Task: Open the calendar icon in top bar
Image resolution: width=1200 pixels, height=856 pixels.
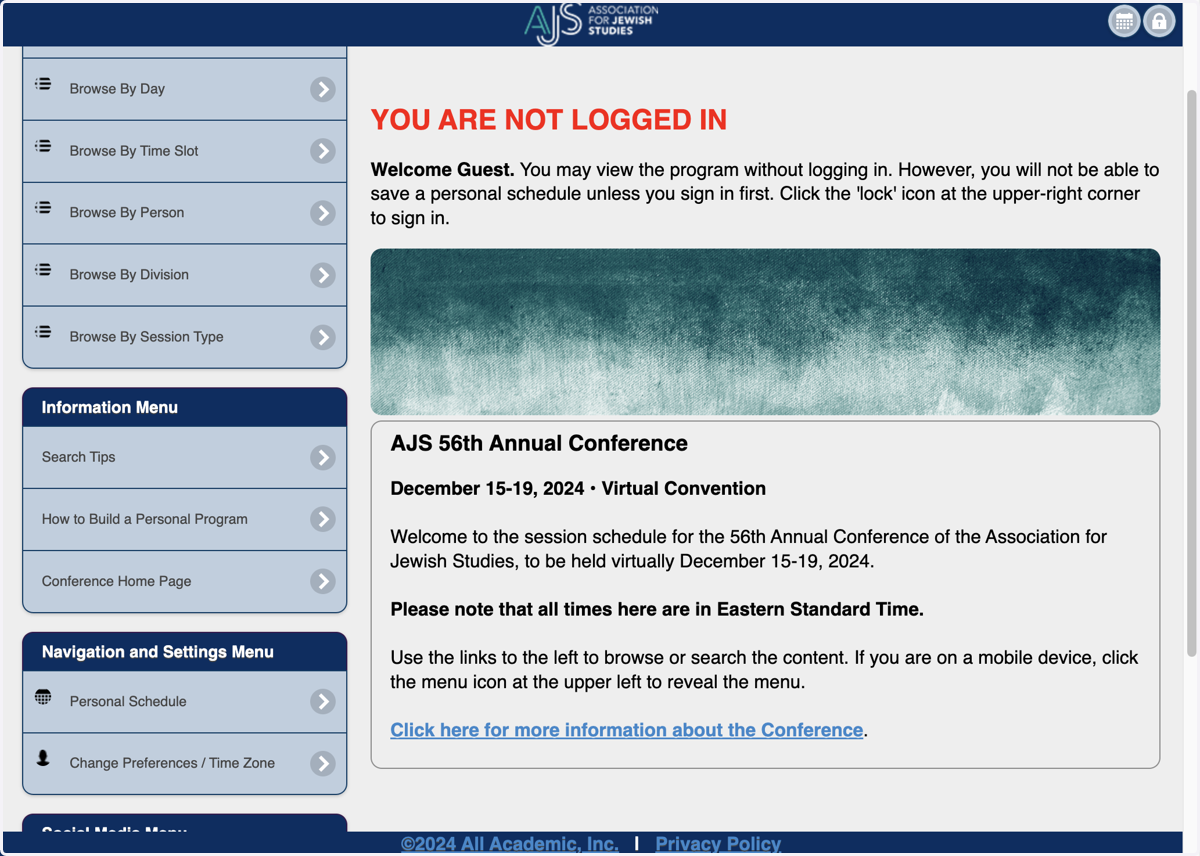Action: 1124,21
